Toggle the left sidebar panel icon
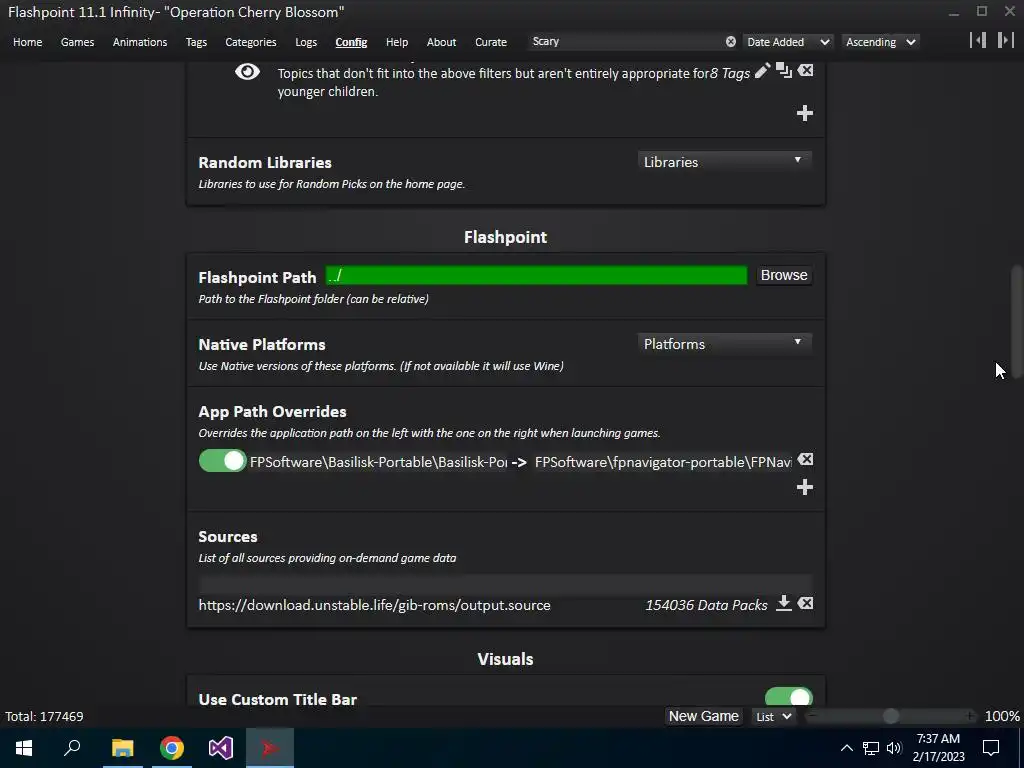 pyautogui.click(x=978, y=40)
